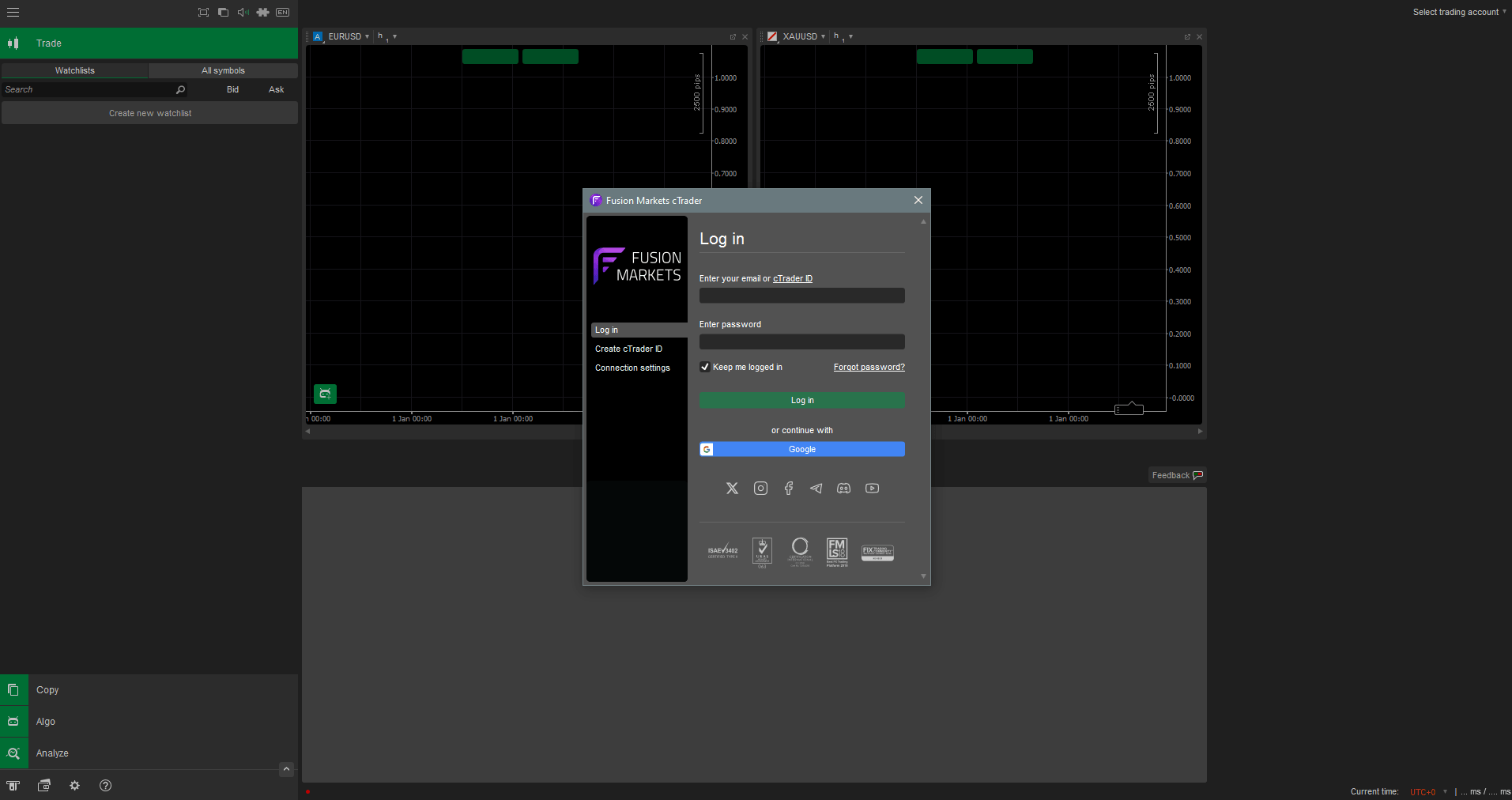Click the search magnifier in watchlist
The height and width of the screenshot is (800, 1512).
[x=180, y=89]
